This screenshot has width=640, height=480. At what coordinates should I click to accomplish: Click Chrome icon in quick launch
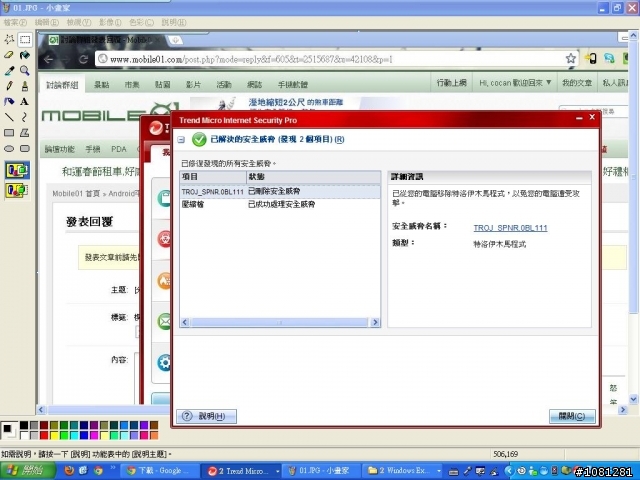98,471
